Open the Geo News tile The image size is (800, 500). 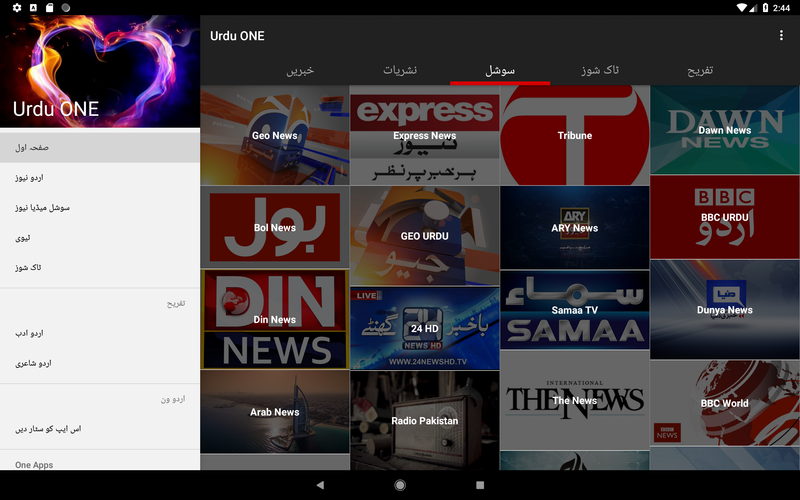274,135
